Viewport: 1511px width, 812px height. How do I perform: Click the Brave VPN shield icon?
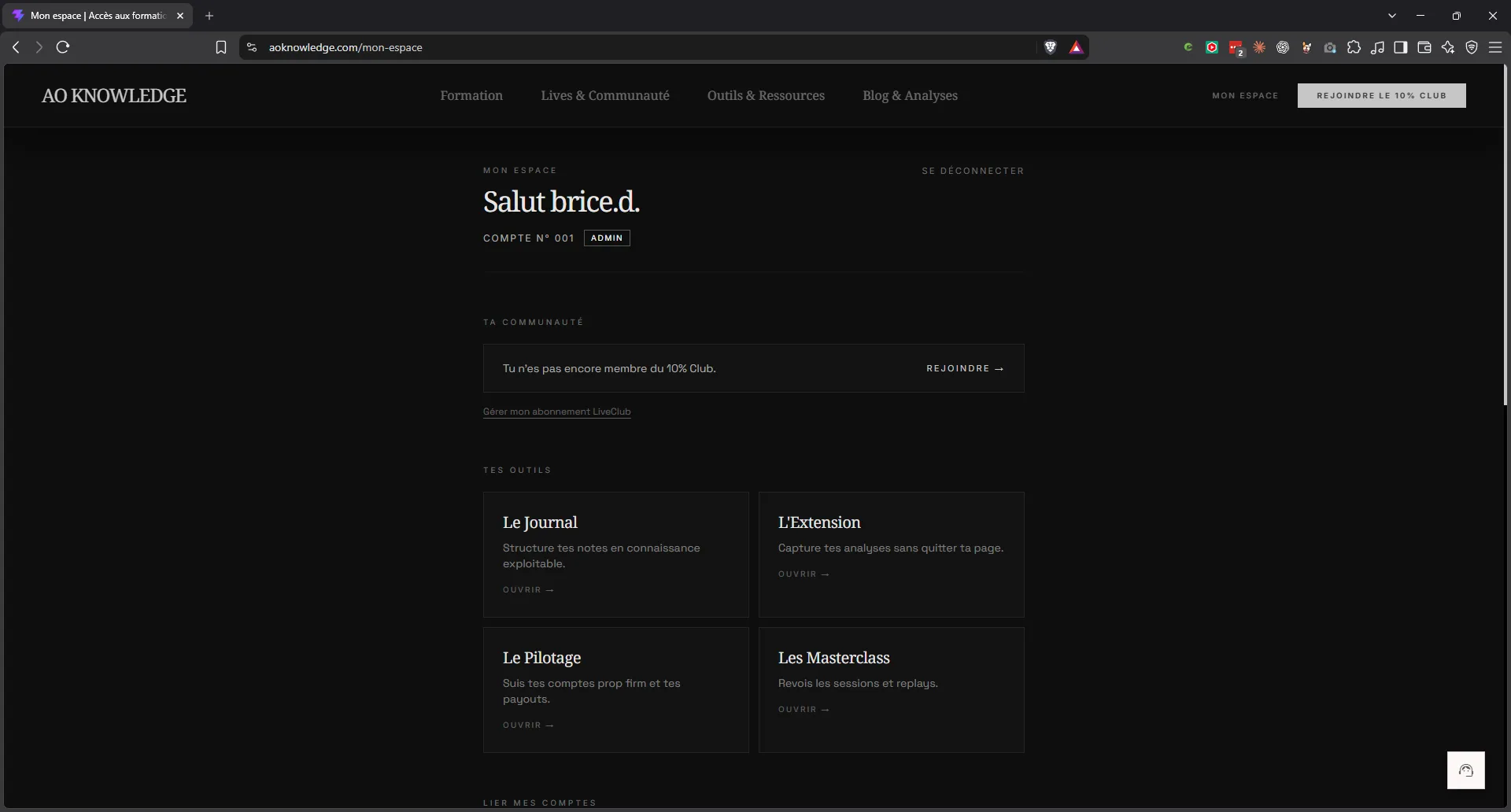coord(1472,47)
